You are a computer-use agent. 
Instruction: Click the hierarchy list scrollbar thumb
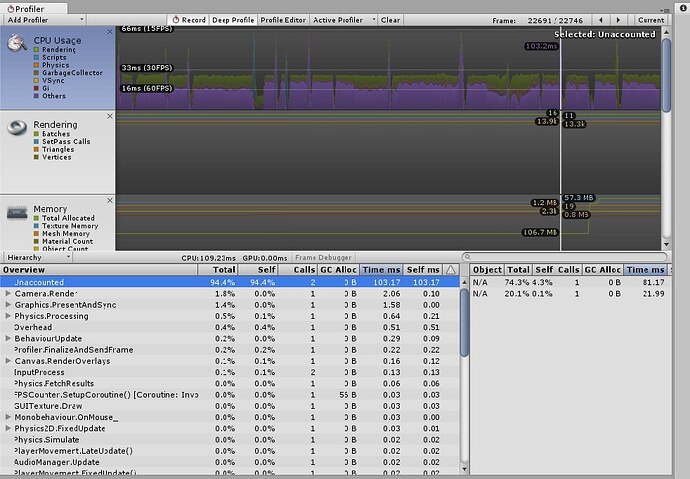pyautogui.click(x=464, y=323)
